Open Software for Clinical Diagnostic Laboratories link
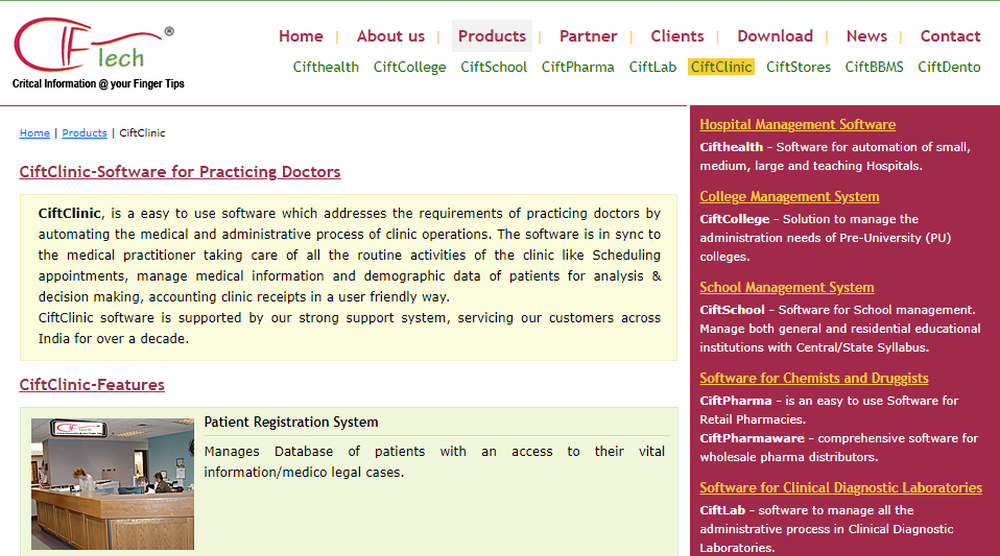The image size is (1000, 556). tap(841, 488)
